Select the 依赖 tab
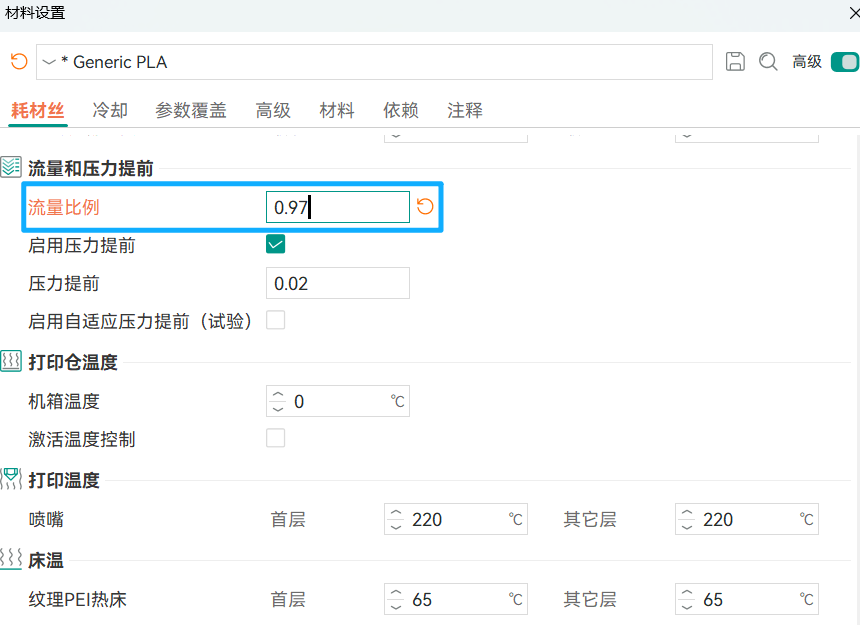Viewport: 860px width, 625px height. [400, 111]
